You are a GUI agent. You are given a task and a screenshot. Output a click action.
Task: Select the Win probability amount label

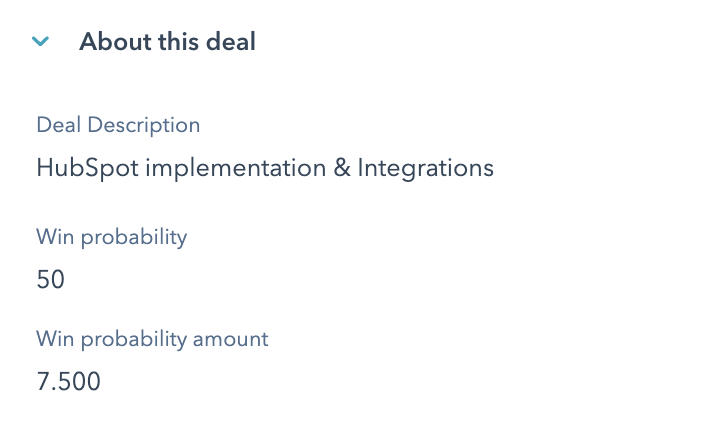(x=152, y=339)
